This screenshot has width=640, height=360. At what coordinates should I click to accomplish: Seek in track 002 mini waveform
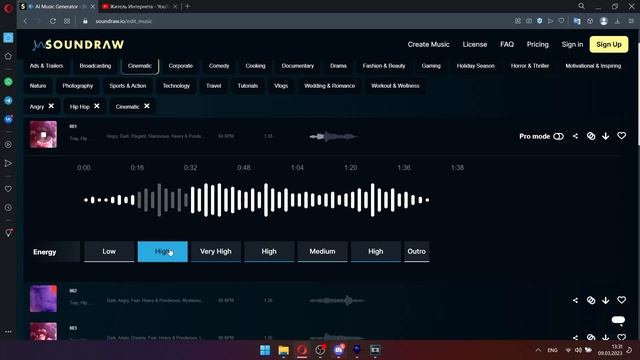337,300
